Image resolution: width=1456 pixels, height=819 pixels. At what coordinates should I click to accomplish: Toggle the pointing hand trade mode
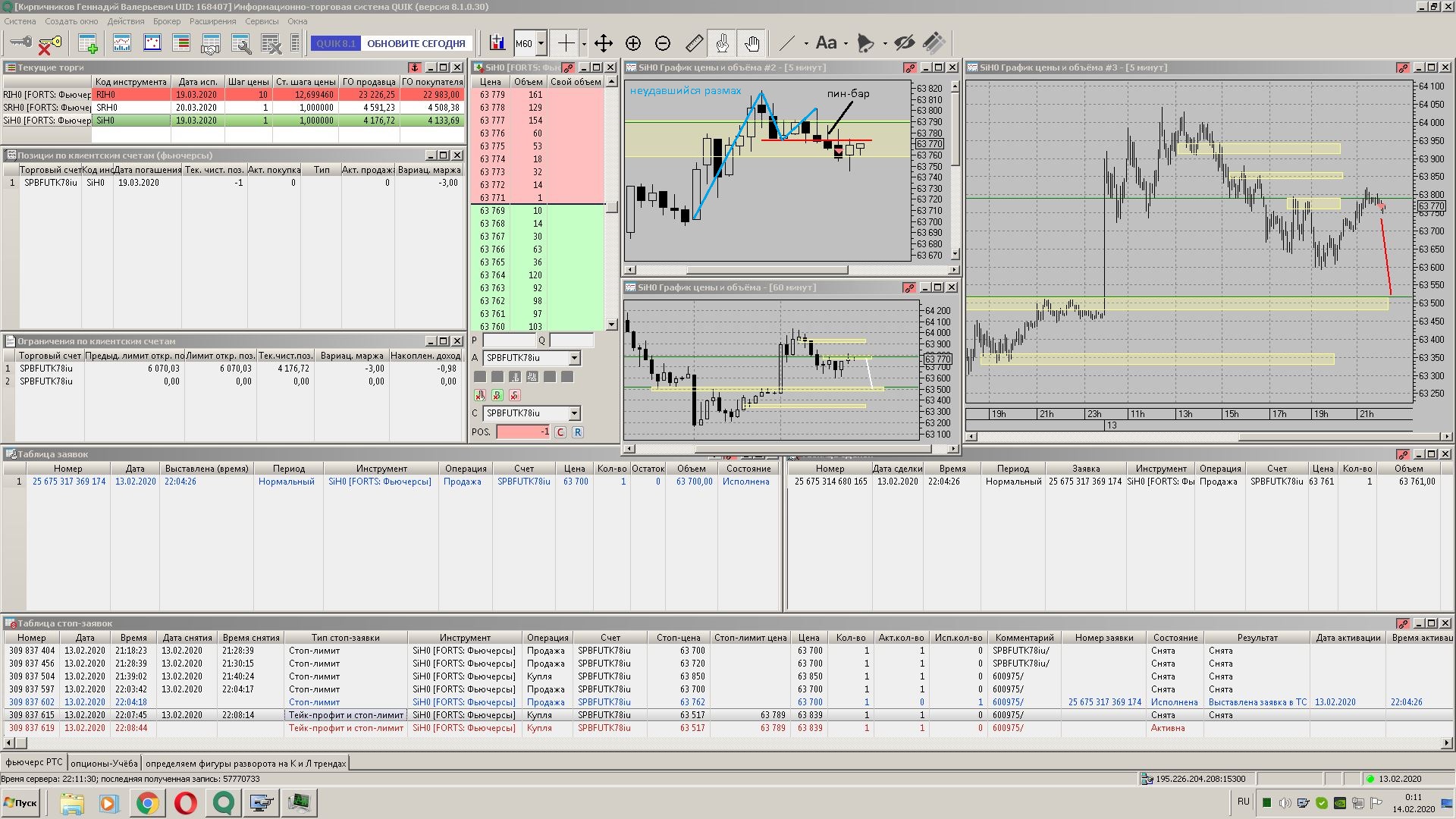pyautogui.click(x=722, y=43)
